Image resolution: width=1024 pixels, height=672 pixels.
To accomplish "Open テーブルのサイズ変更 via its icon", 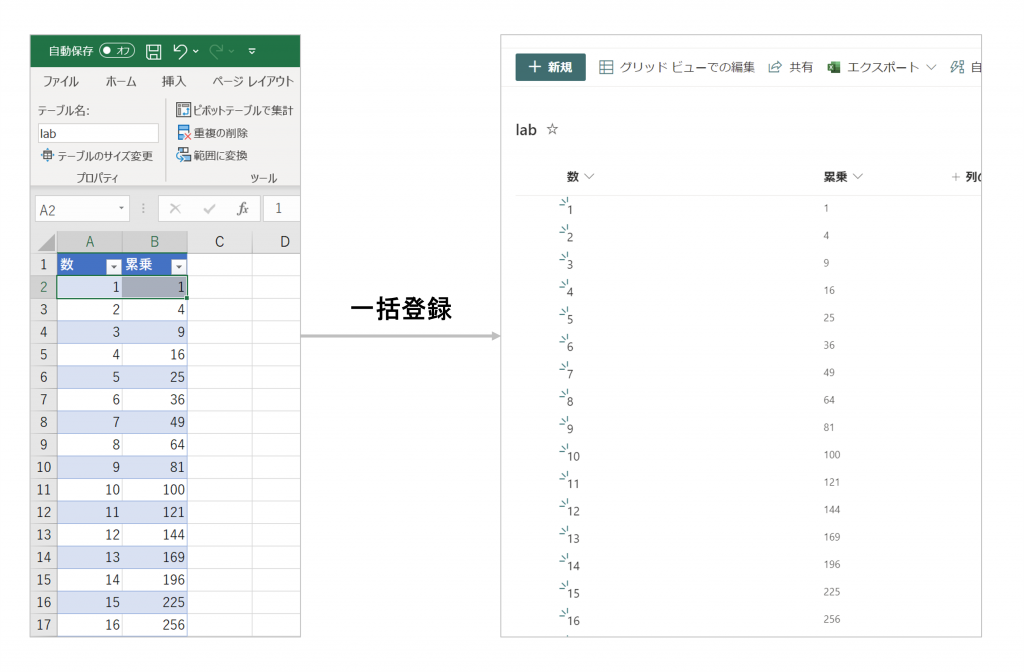I will click(x=46, y=155).
